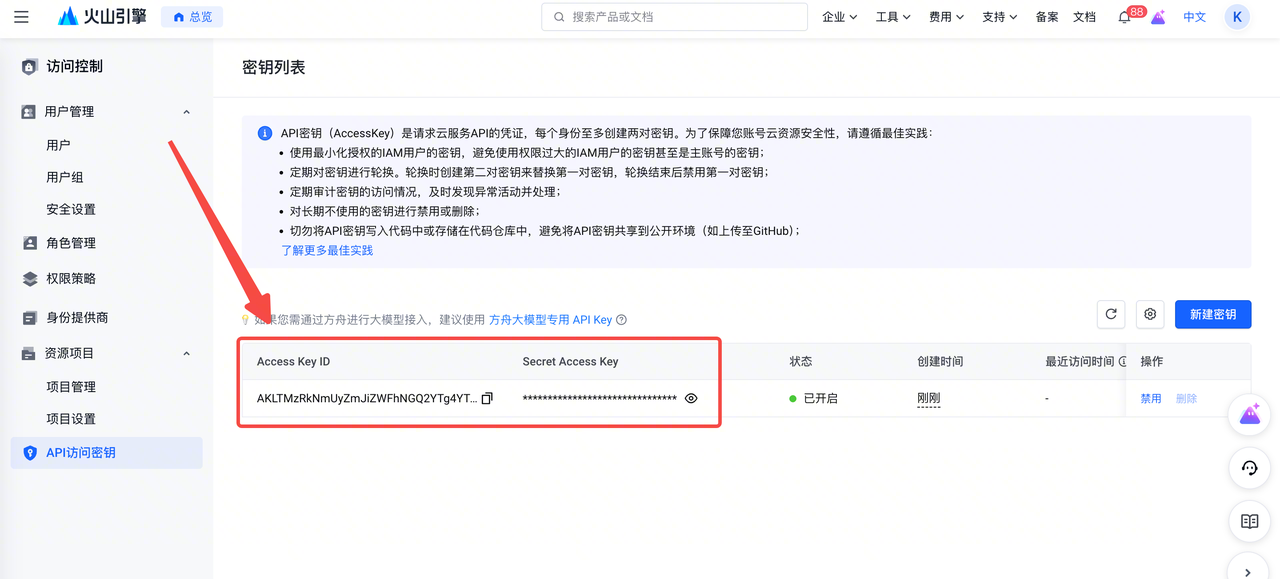
Task: Open 权限策略 in the sidebar
Action: click(x=71, y=279)
